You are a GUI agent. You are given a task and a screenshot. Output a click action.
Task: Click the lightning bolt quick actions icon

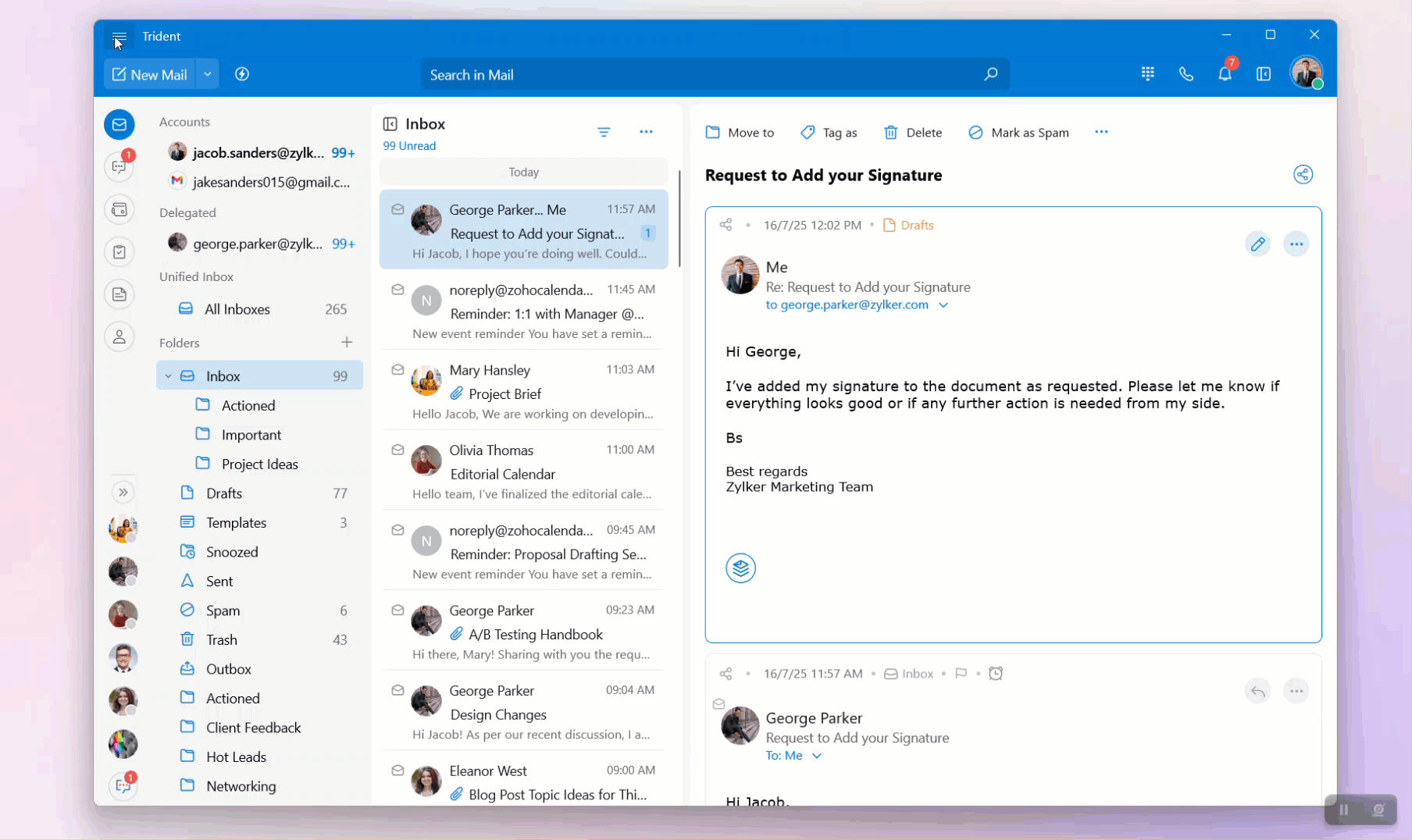pyautogui.click(x=242, y=74)
